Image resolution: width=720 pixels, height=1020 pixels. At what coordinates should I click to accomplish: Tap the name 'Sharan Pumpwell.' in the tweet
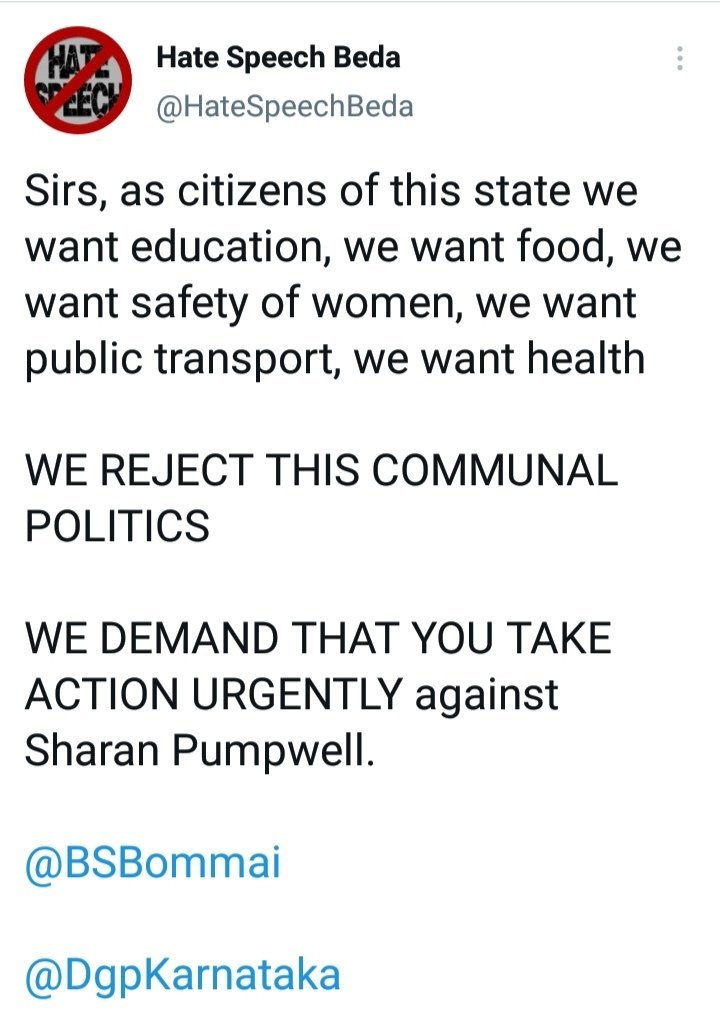tap(200, 751)
